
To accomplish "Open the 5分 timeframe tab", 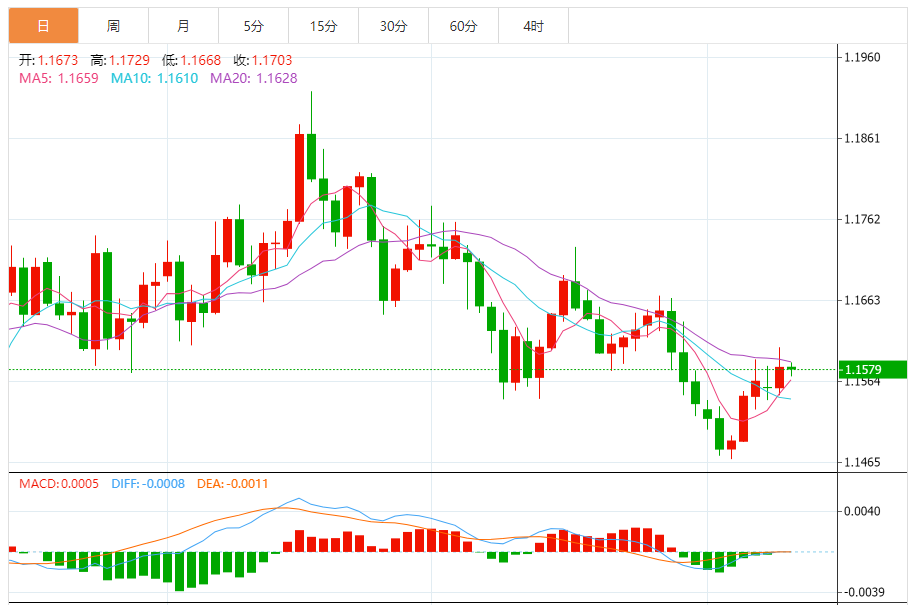I will tap(253, 26).
